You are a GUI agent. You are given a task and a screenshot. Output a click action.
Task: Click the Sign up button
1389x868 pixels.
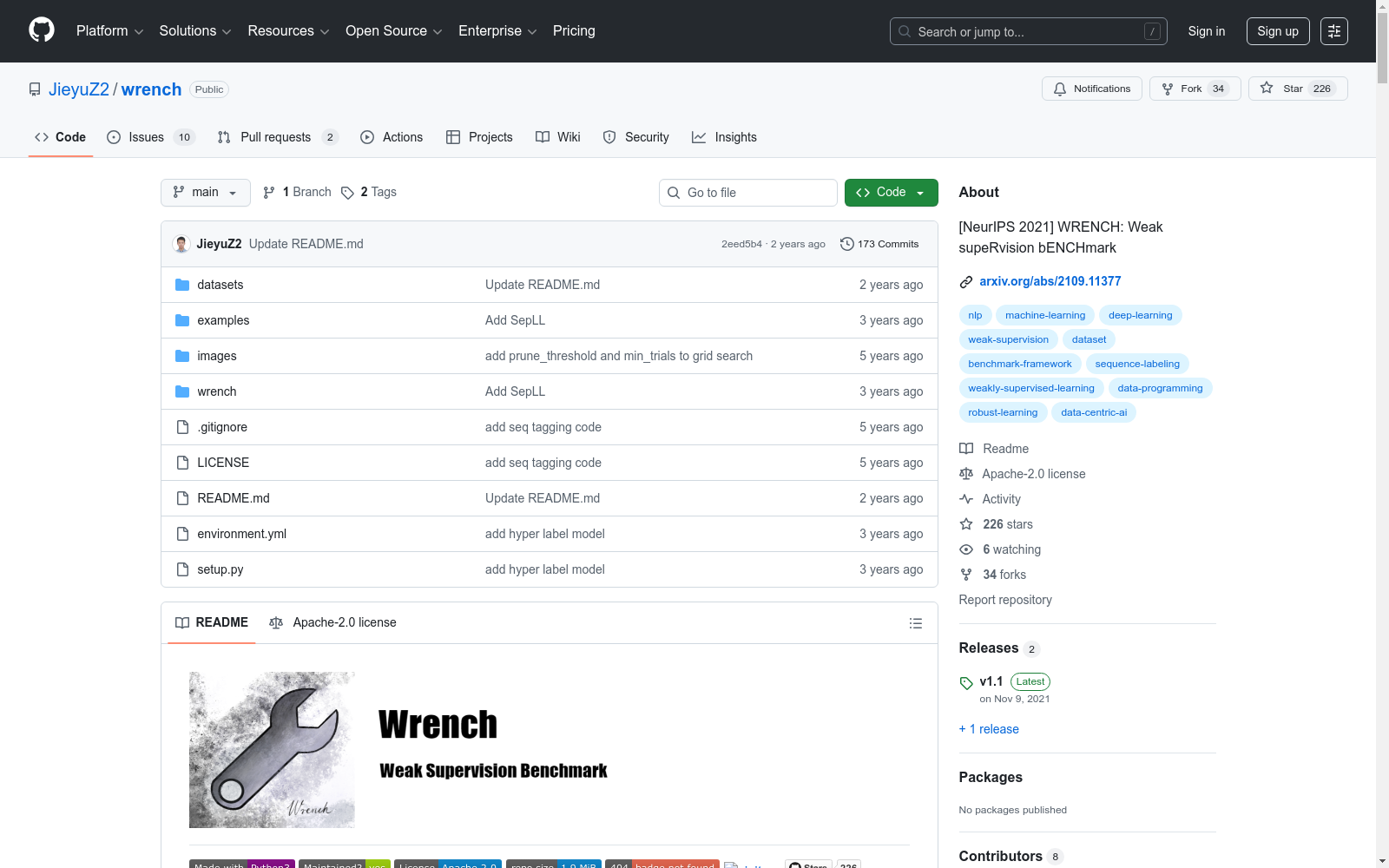[x=1278, y=31]
